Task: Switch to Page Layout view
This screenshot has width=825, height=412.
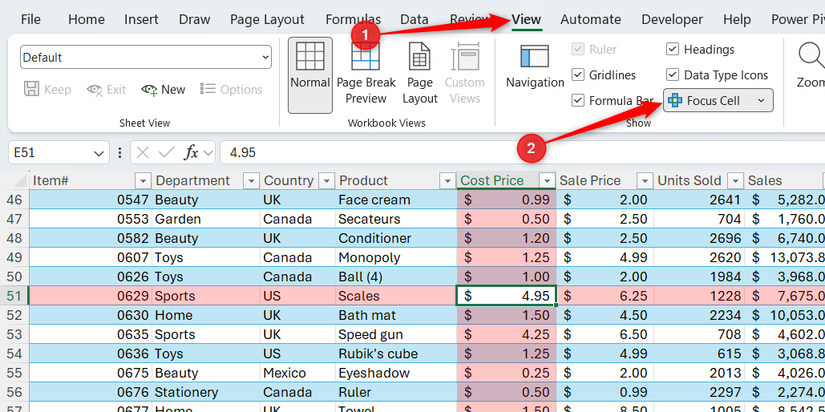Action: (420, 74)
